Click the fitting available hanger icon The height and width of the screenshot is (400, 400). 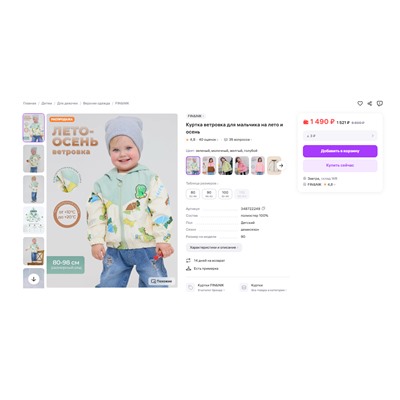[188, 268]
